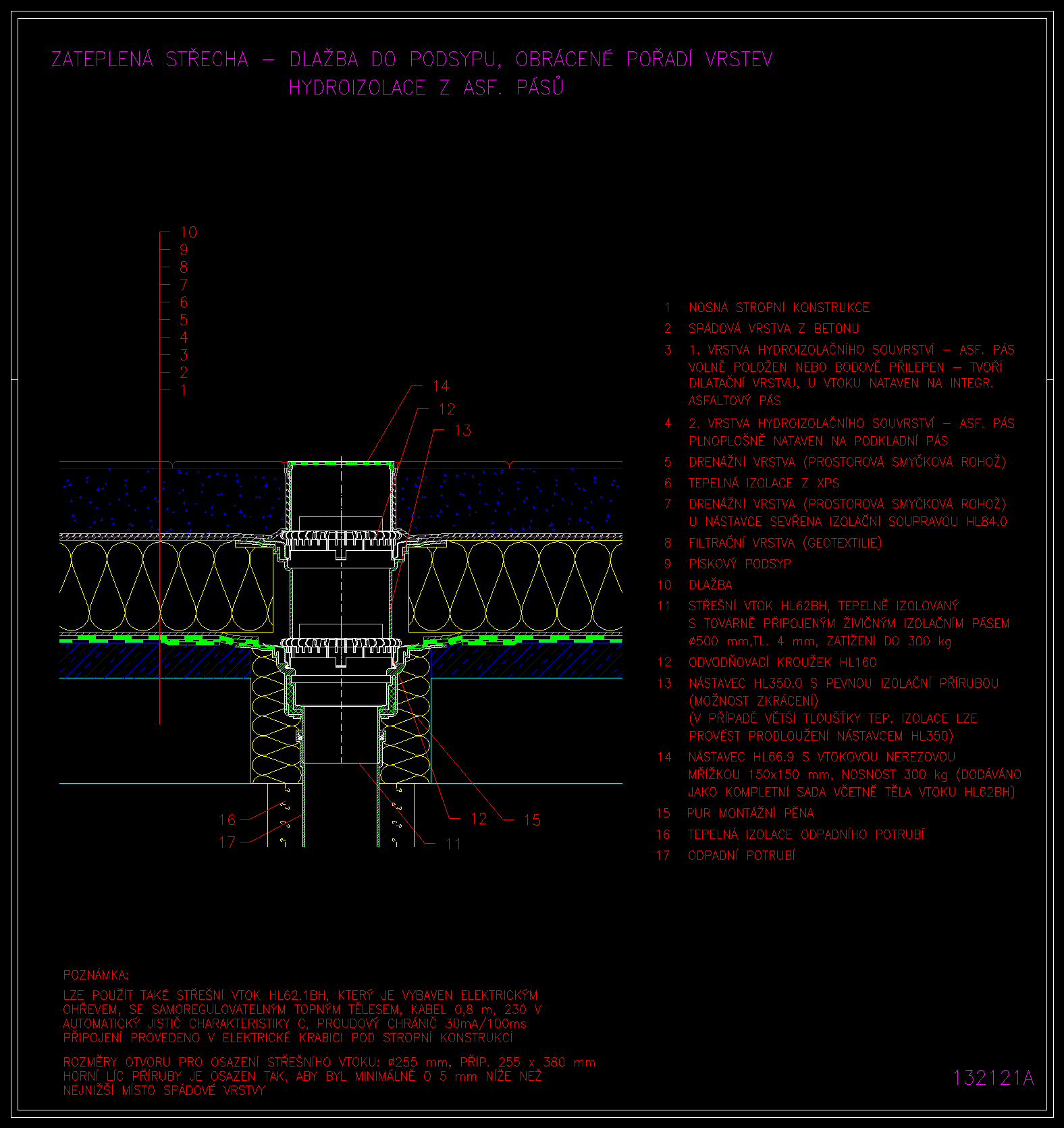Select leader label "13" beside the drain section
Screen dimensions: 1064x1128
pos(462,431)
